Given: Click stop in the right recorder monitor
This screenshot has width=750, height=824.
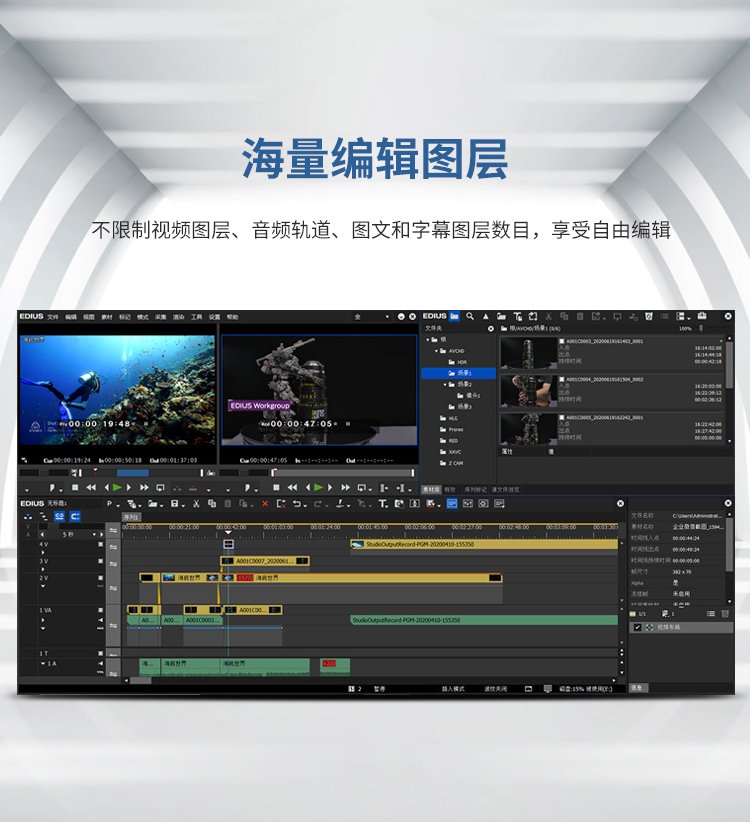Looking at the screenshot, I should click(x=276, y=487).
